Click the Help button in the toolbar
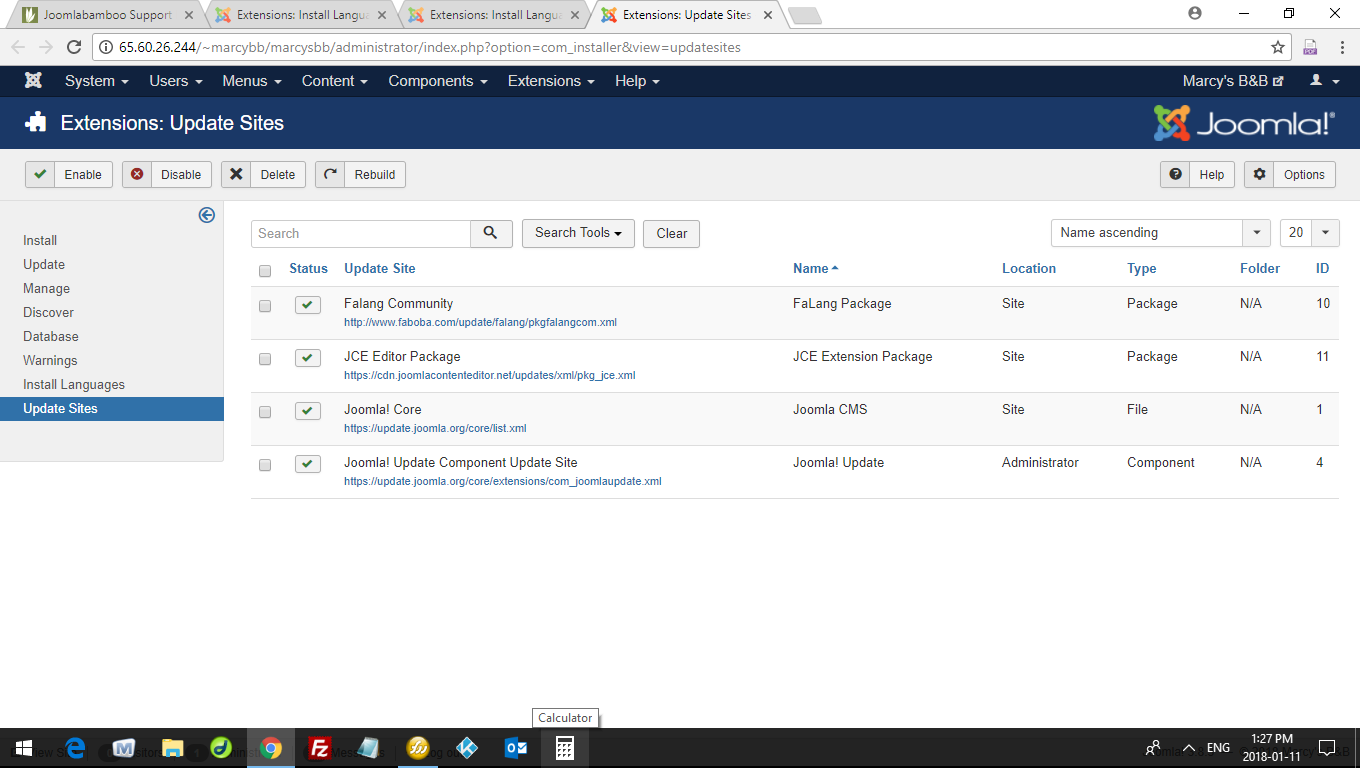Screen dimensions: 1360x768 click(1197, 174)
